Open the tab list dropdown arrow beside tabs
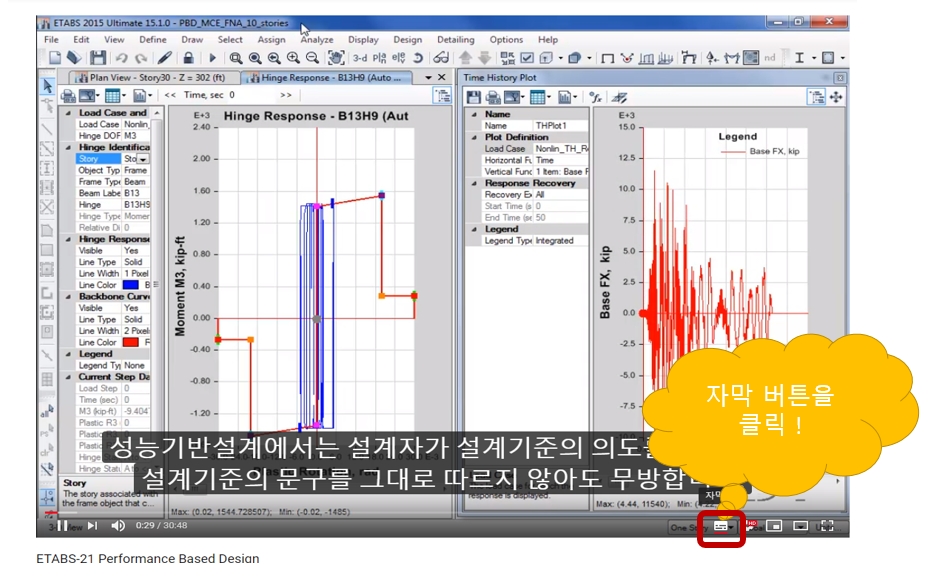Viewport: 931px width, 582px height. (x=428, y=78)
